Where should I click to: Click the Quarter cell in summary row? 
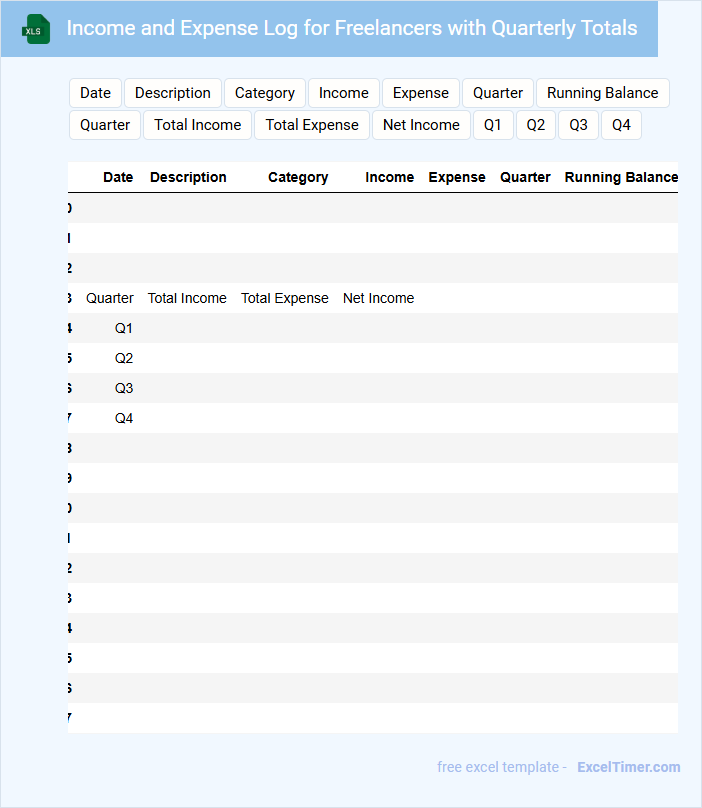110,298
